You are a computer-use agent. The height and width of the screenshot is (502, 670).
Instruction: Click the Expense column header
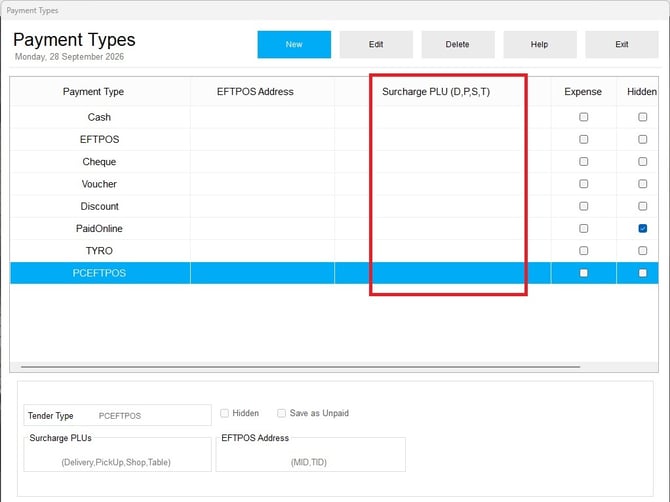tap(583, 91)
